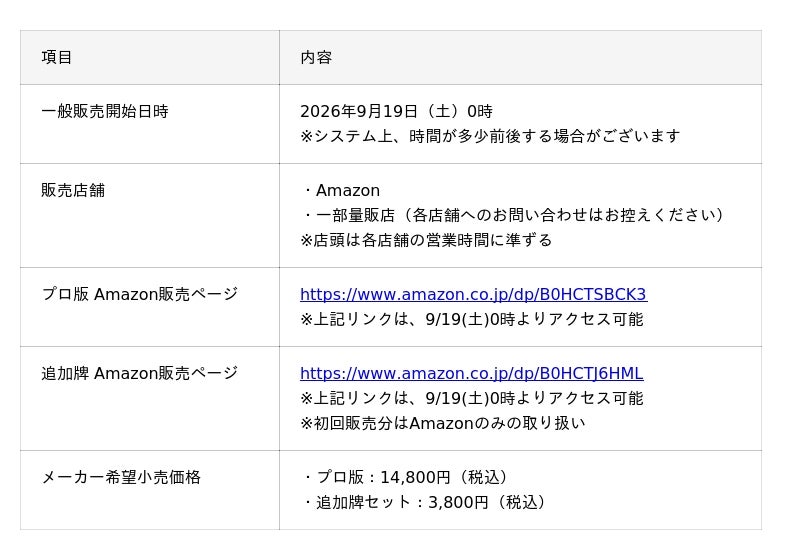Screen dimensions: 800x560
Task: Click the プロ版：14,800円 price line
Action: click(x=405, y=477)
